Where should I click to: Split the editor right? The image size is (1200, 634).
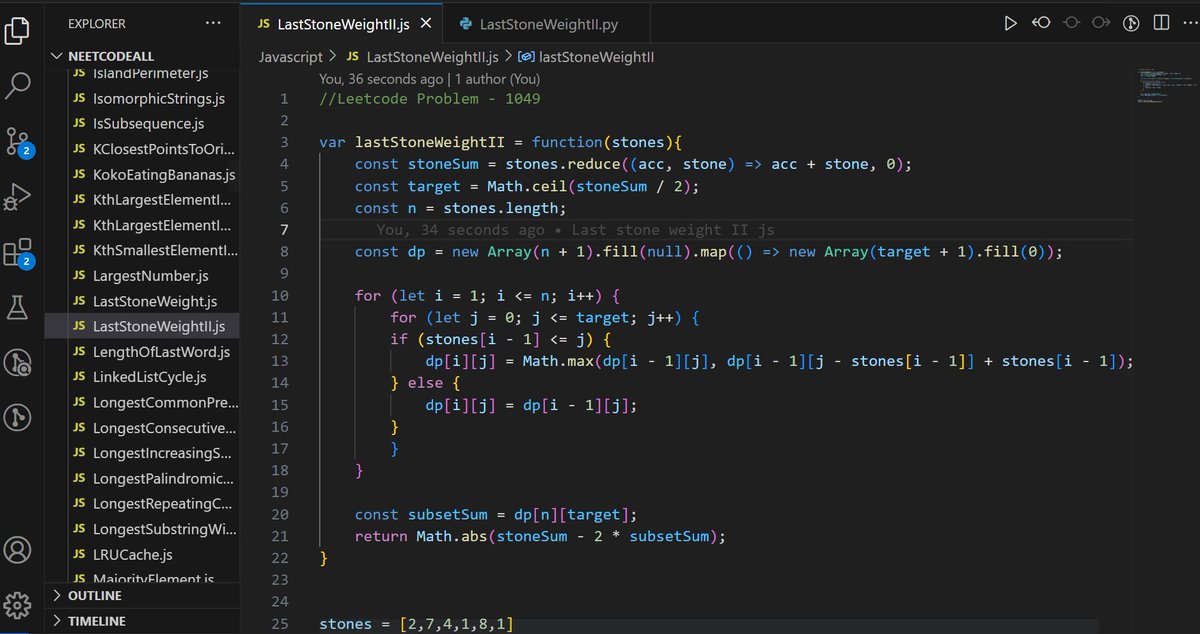click(1160, 23)
